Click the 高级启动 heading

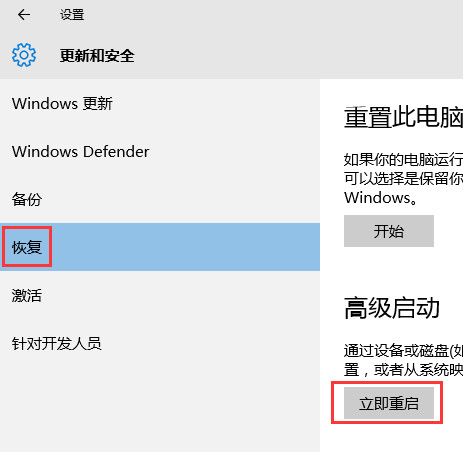392,308
